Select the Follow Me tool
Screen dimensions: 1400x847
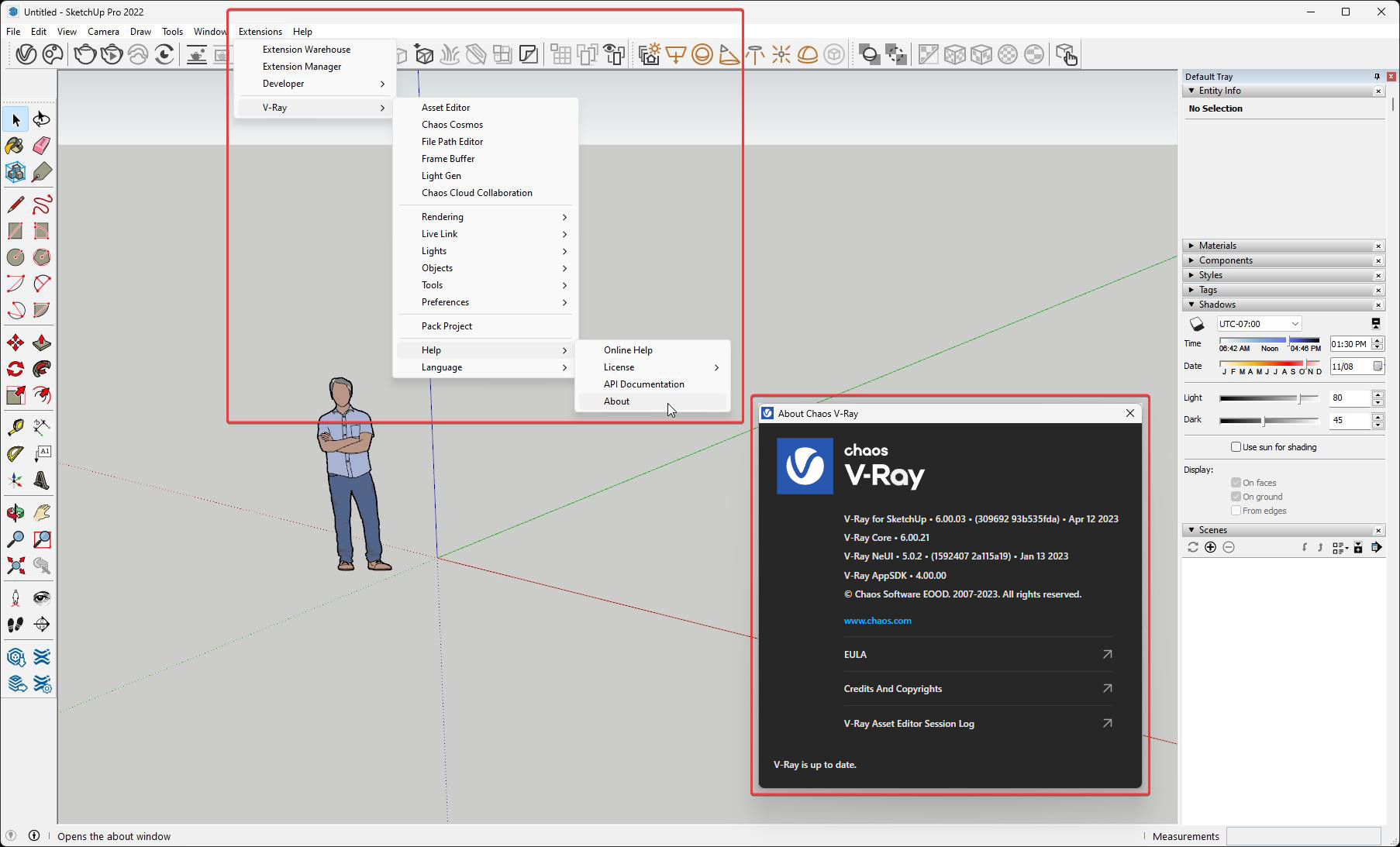point(42,369)
